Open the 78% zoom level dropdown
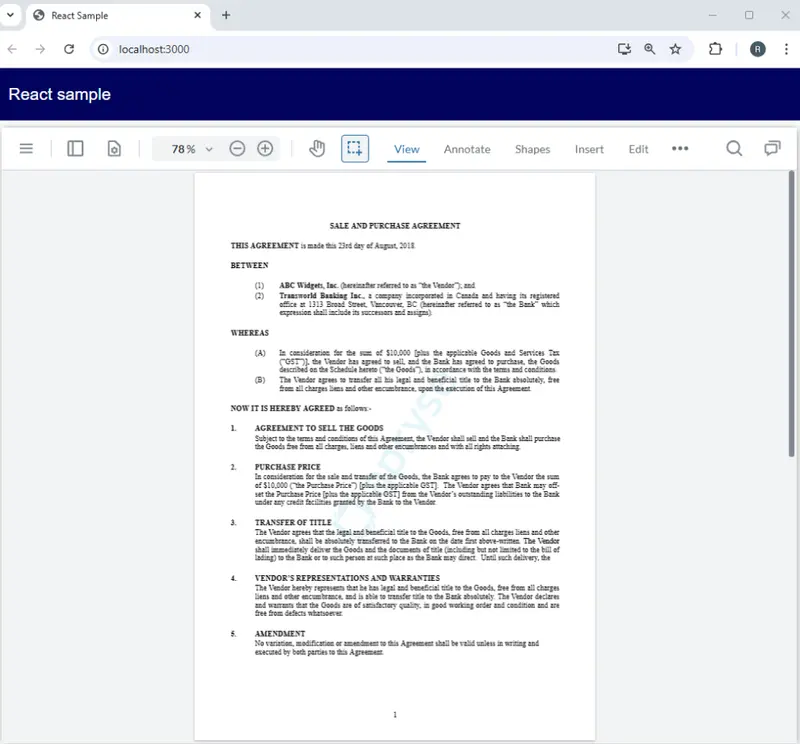 click(192, 149)
